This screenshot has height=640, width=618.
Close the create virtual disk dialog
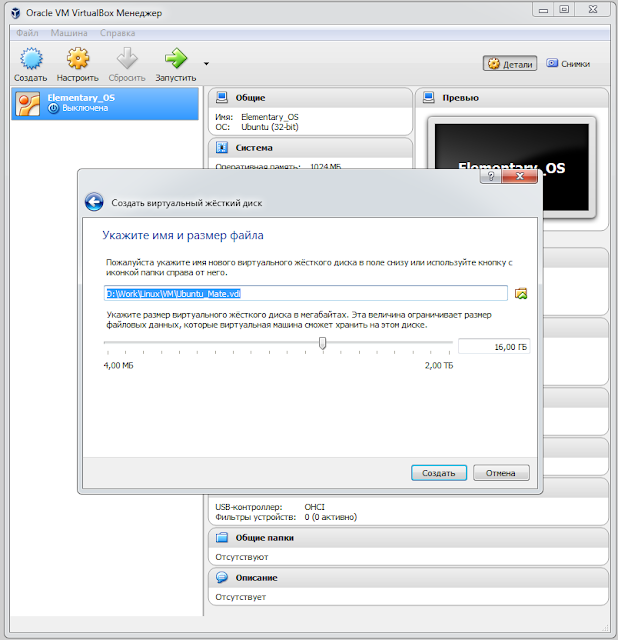[520, 176]
